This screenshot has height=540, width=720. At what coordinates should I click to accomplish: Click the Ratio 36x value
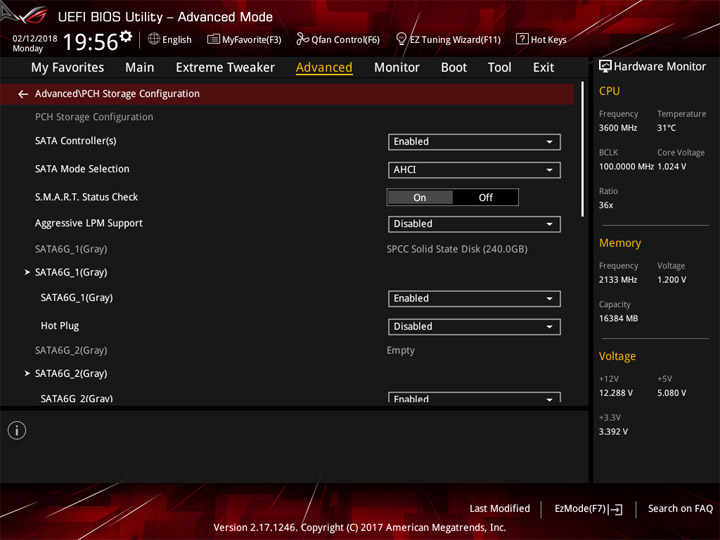[606, 205]
